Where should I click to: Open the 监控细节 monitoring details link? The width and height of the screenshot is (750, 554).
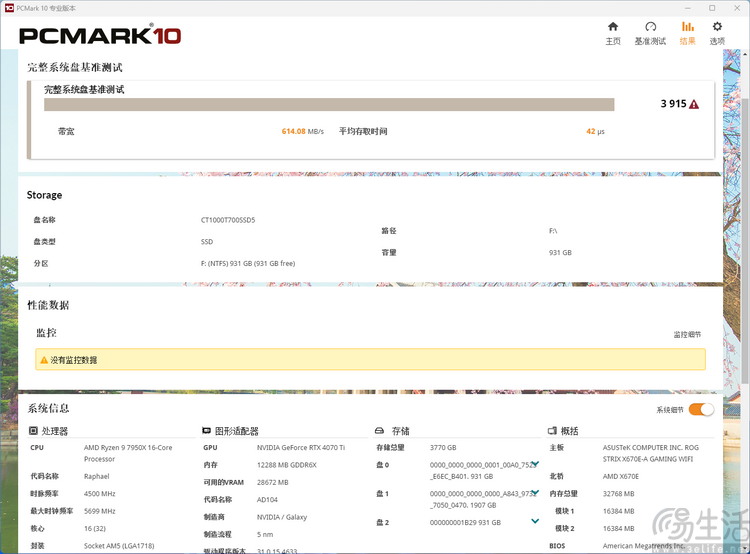pos(687,334)
